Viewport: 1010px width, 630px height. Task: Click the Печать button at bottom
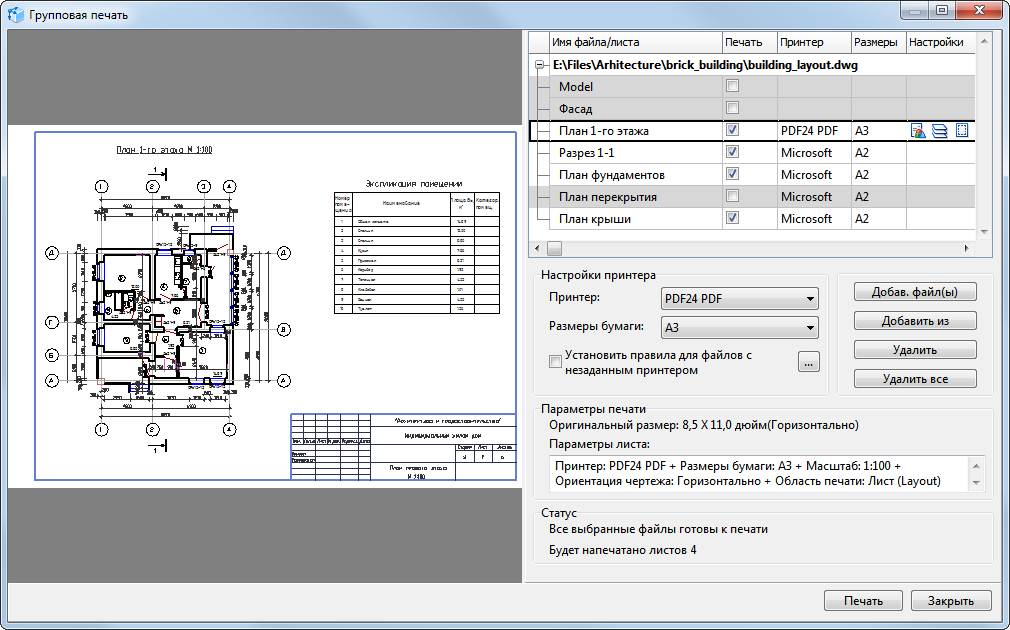coord(863,601)
